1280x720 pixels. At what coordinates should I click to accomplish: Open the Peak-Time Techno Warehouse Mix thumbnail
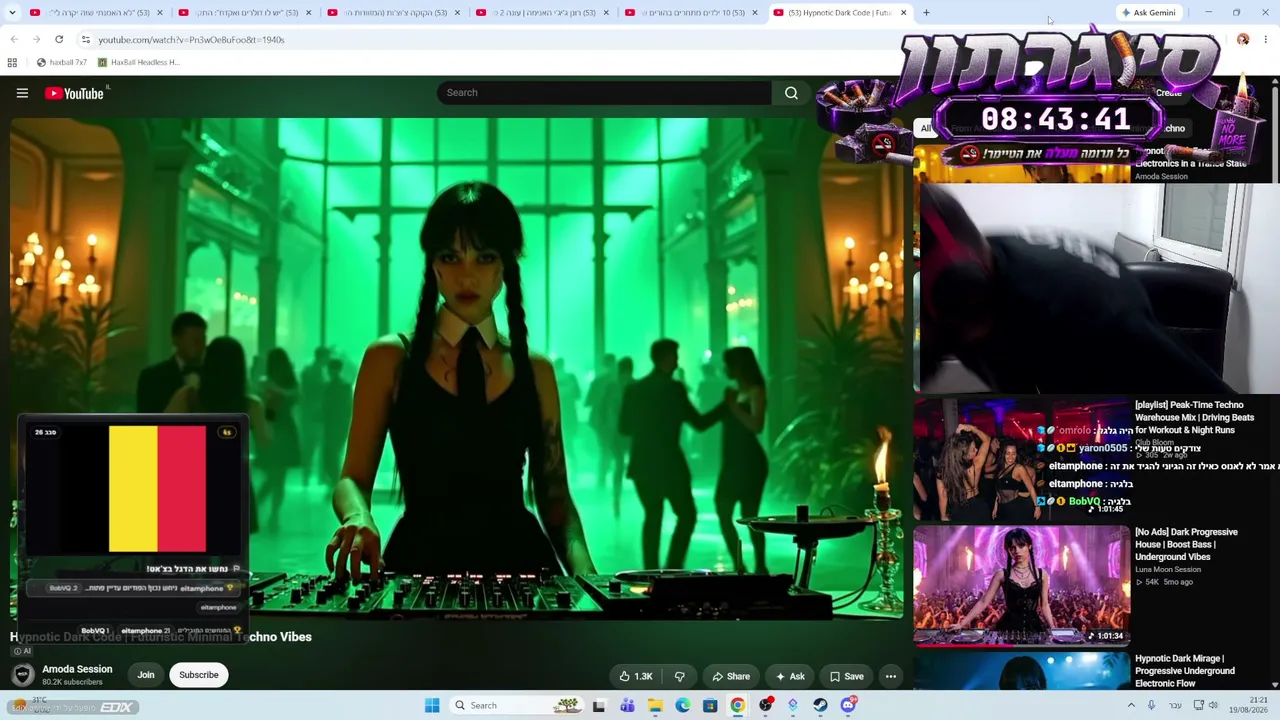coord(1021,459)
